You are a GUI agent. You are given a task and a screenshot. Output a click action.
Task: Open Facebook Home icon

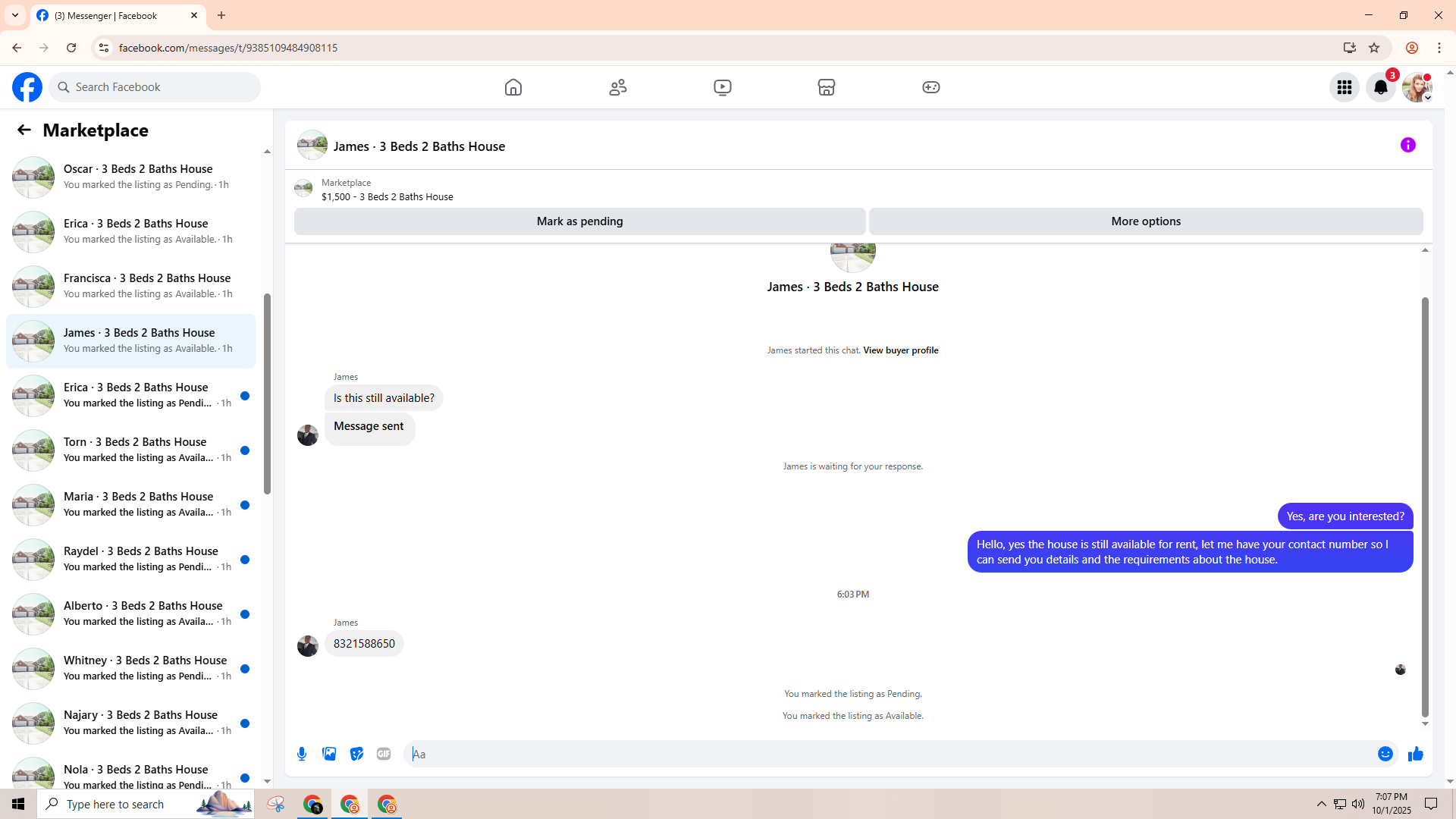coord(513,87)
